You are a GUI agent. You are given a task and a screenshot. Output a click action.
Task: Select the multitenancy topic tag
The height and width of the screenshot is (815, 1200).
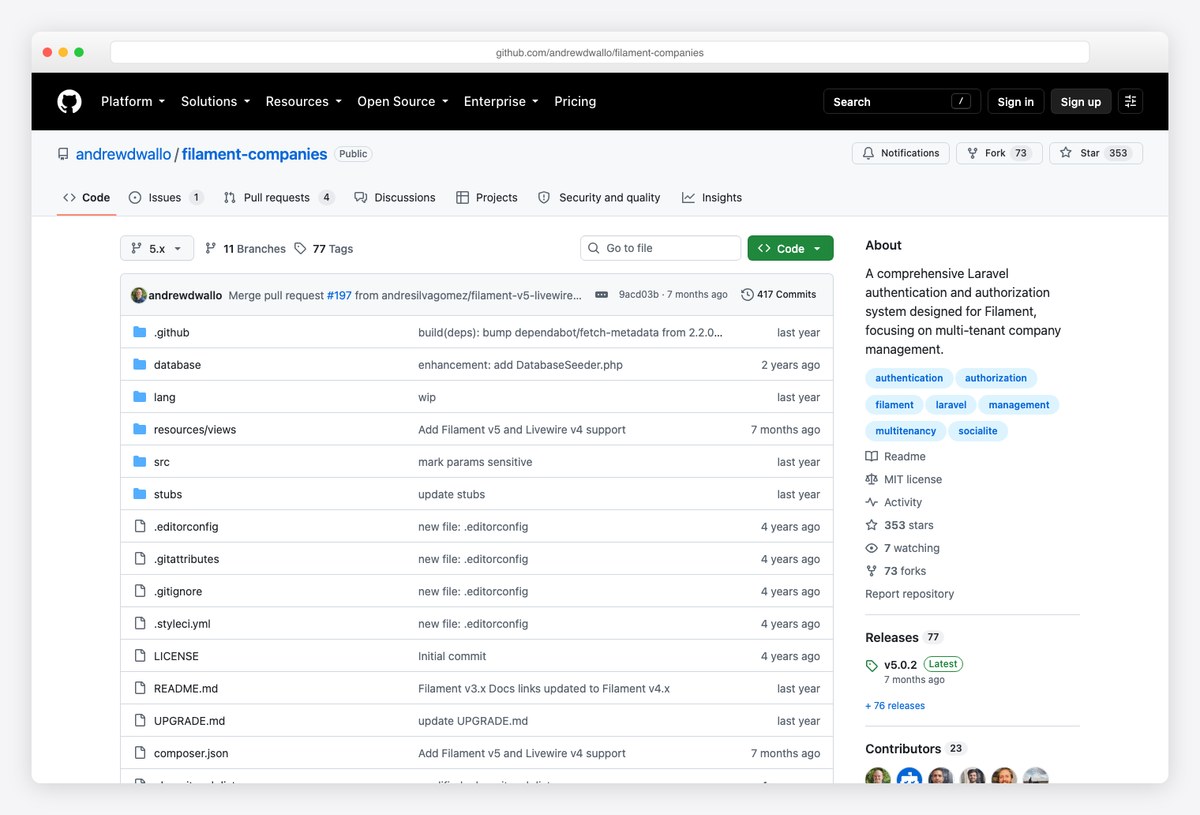pos(906,431)
